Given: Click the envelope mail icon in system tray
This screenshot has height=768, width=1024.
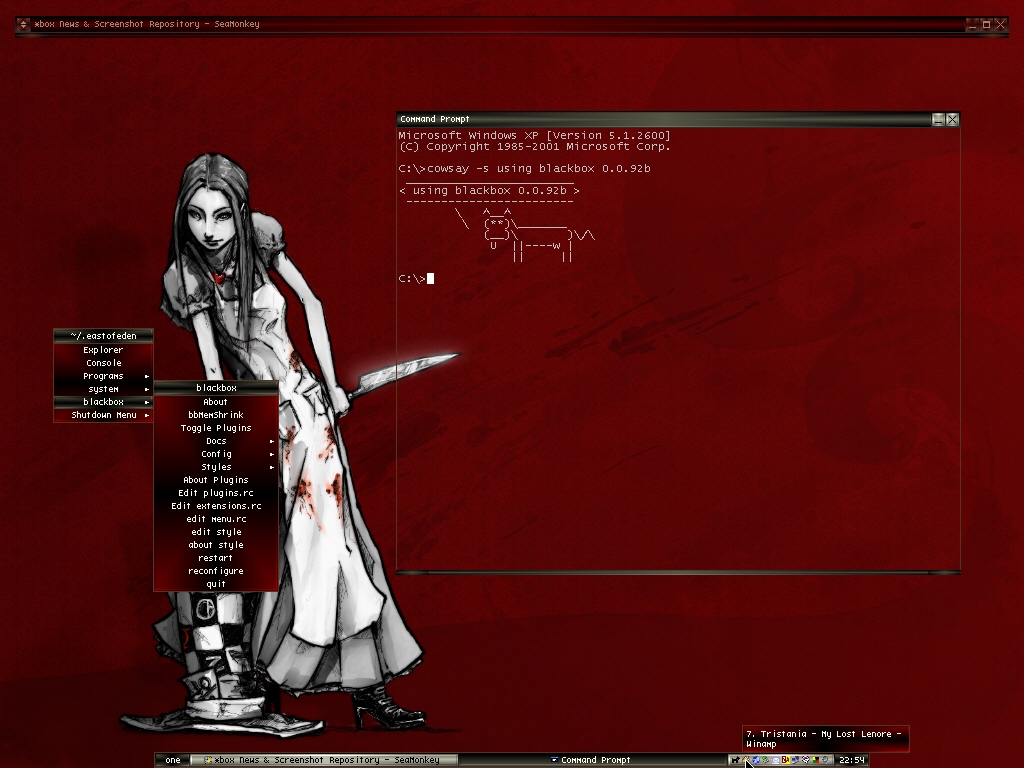Looking at the screenshot, I should 776,760.
